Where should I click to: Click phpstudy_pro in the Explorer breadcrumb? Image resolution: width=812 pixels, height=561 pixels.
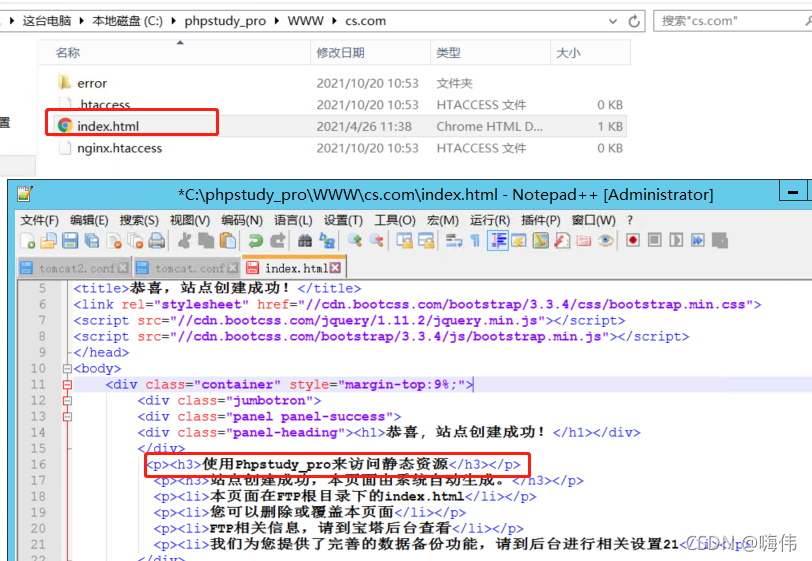pyautogui.click(x=225, y=21)
